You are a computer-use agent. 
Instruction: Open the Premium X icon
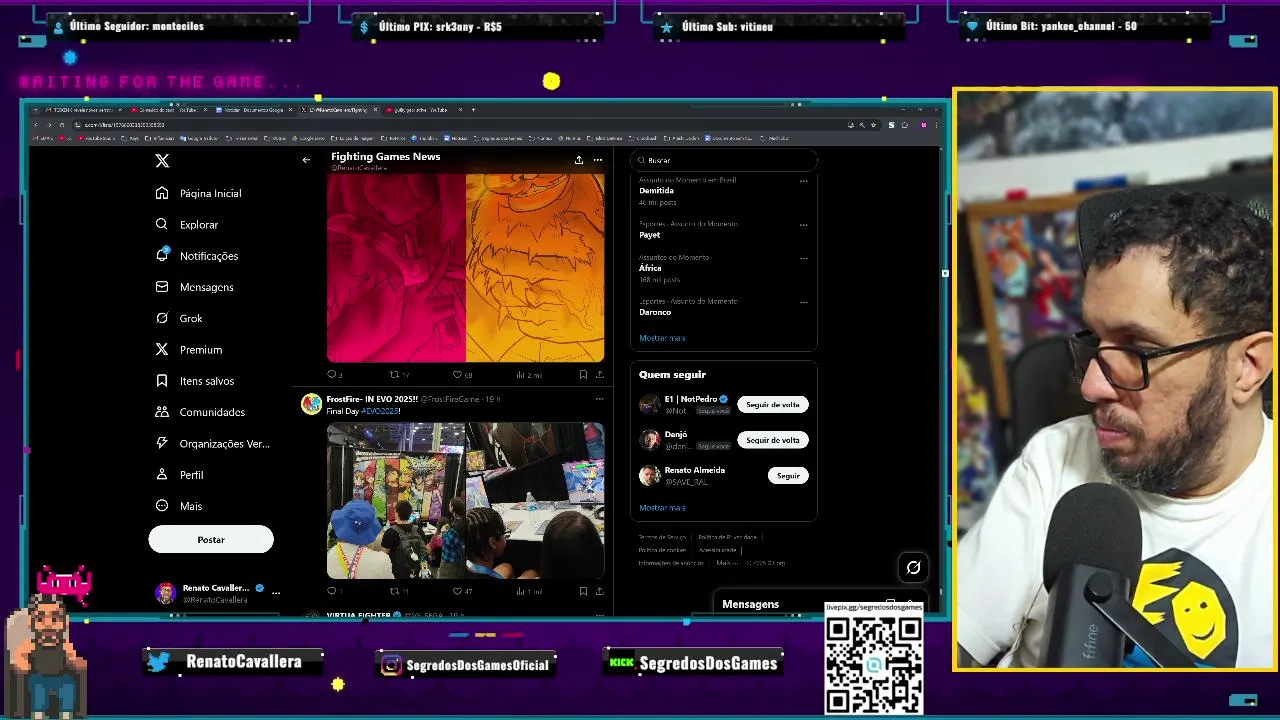[162, 349]
